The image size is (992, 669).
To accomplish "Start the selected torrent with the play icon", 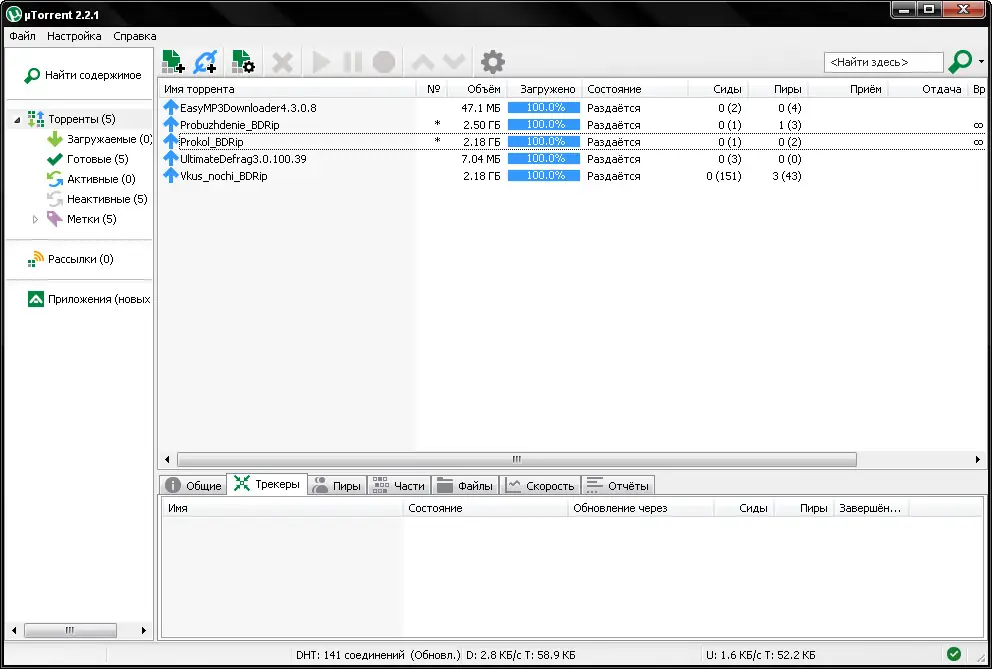I will coord(320,61).
